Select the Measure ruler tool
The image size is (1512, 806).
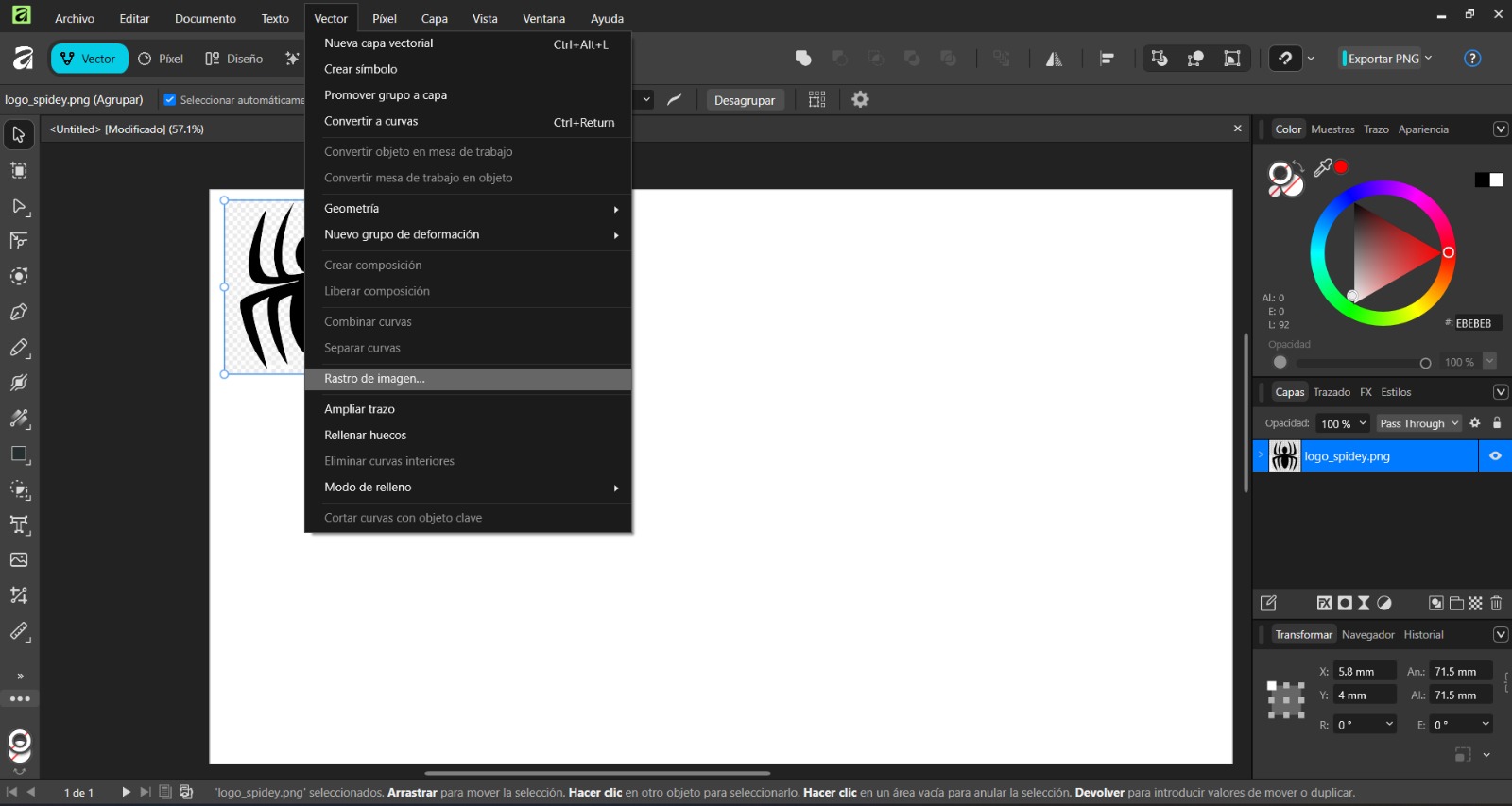tap(19, 631)
